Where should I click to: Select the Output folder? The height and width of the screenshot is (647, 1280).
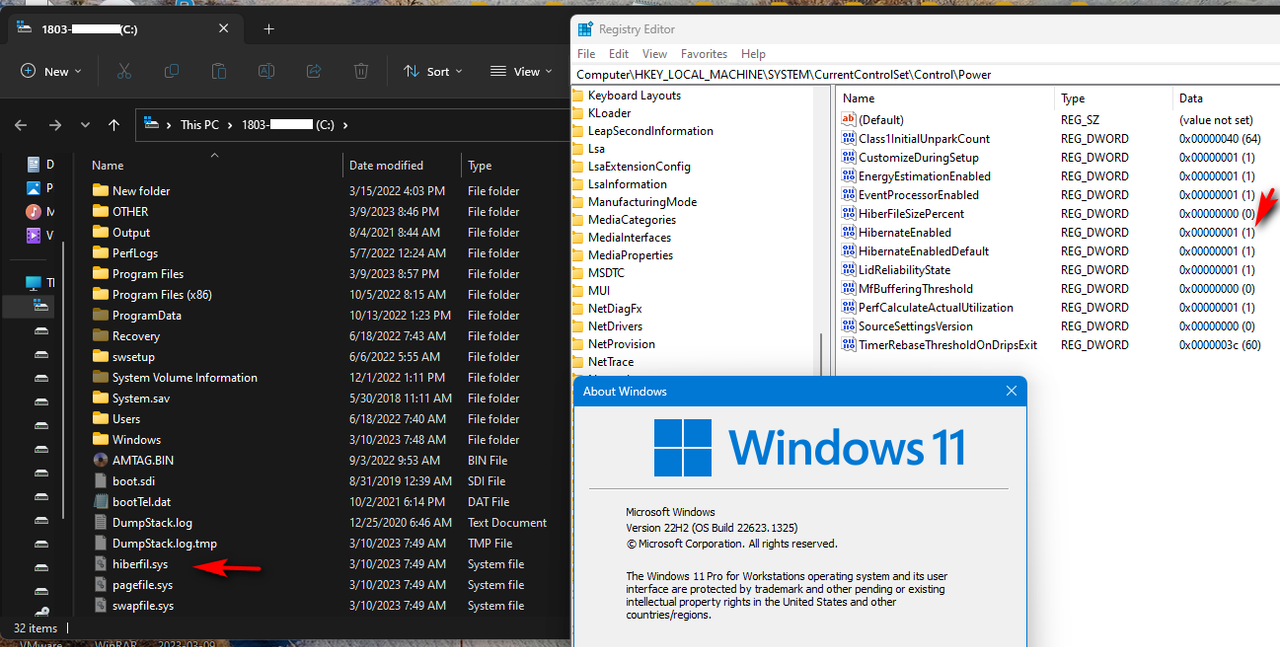tap(131, 232)
